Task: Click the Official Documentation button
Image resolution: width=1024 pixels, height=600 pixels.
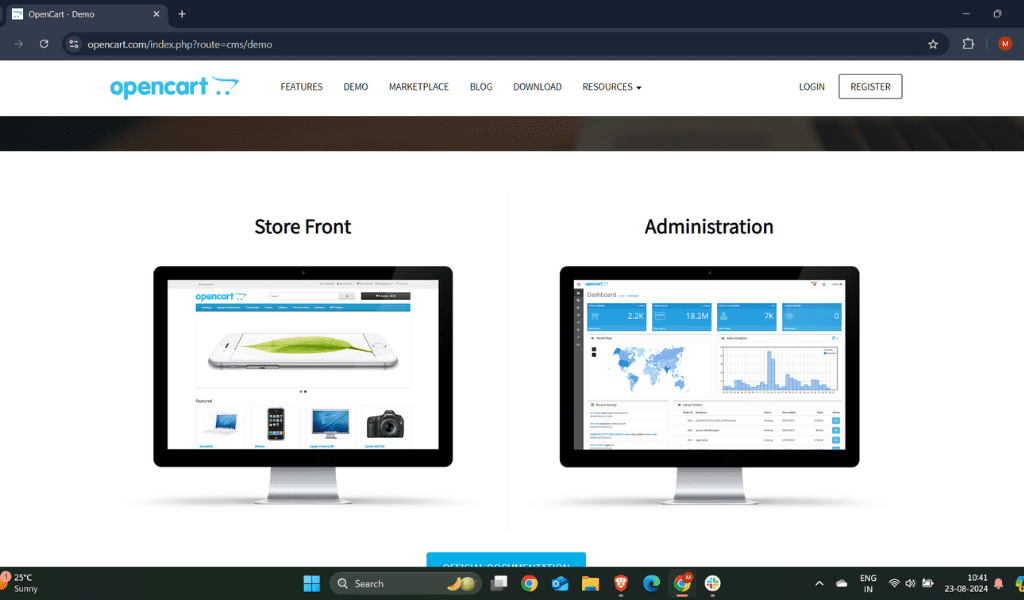Action: [506, 560]
